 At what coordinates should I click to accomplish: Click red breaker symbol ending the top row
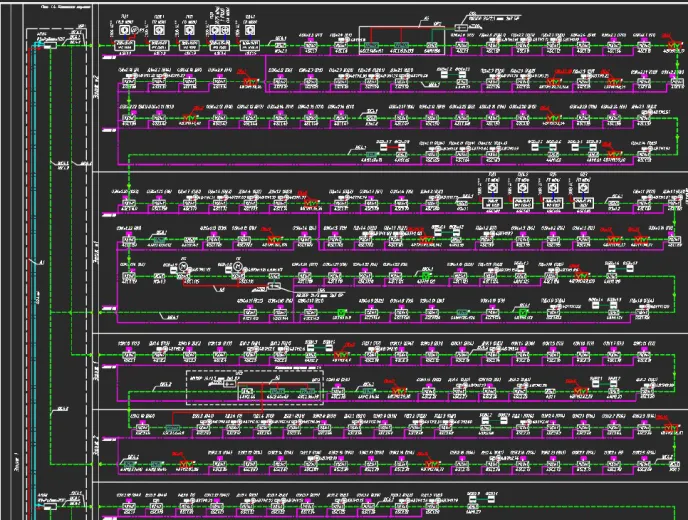[x=668, y=46]
